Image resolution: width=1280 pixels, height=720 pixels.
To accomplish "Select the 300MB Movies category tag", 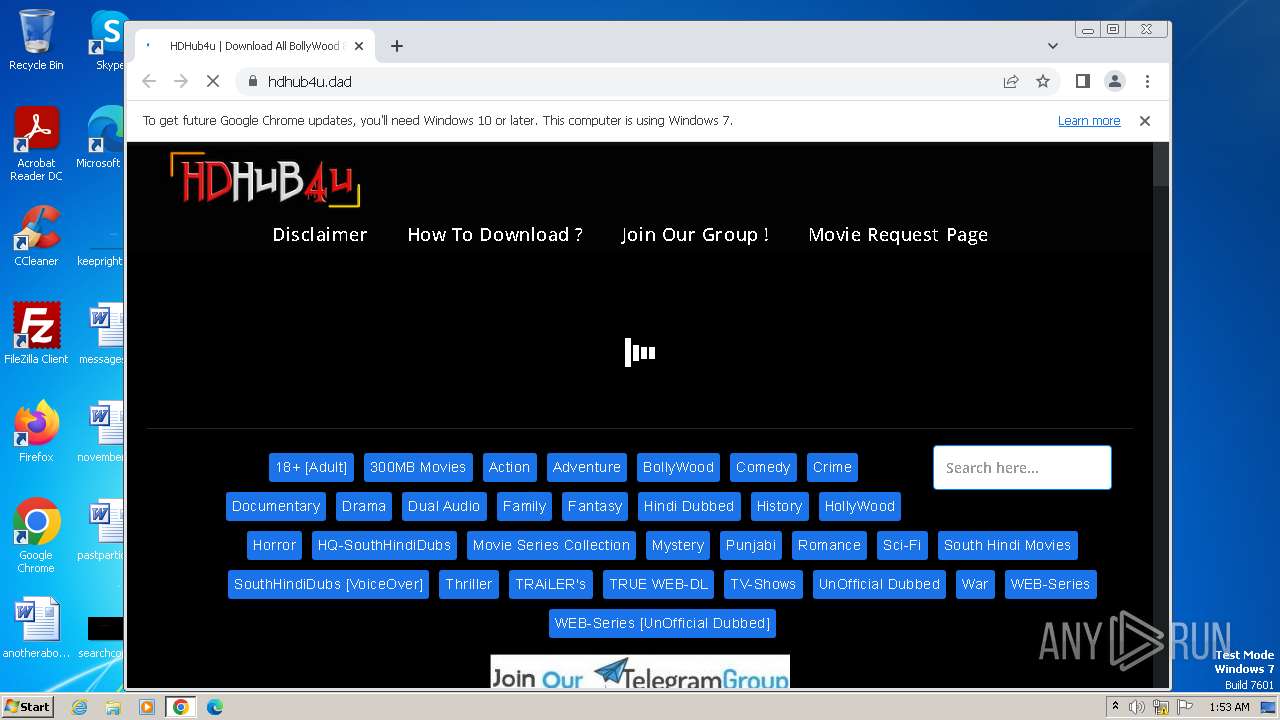I will click(418, 467).
